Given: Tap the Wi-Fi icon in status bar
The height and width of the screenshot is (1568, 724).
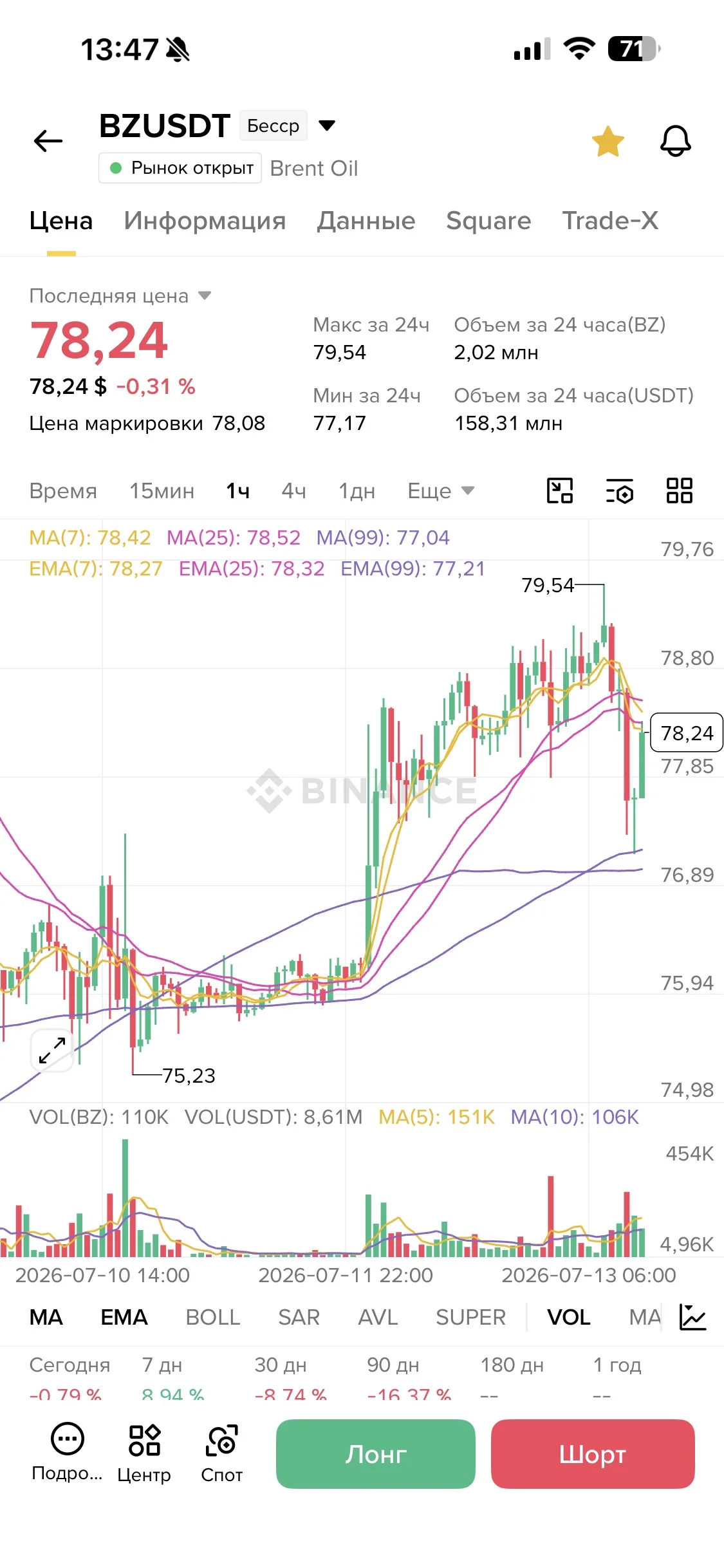Looking at the screenshot, I should (x=579, y=49).
